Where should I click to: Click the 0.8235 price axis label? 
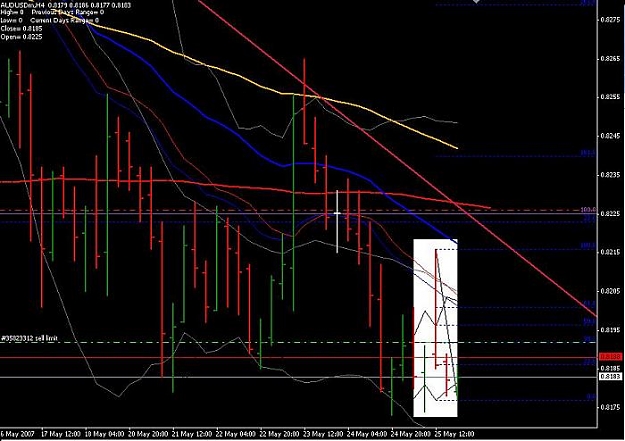click(x=610, y=175)
